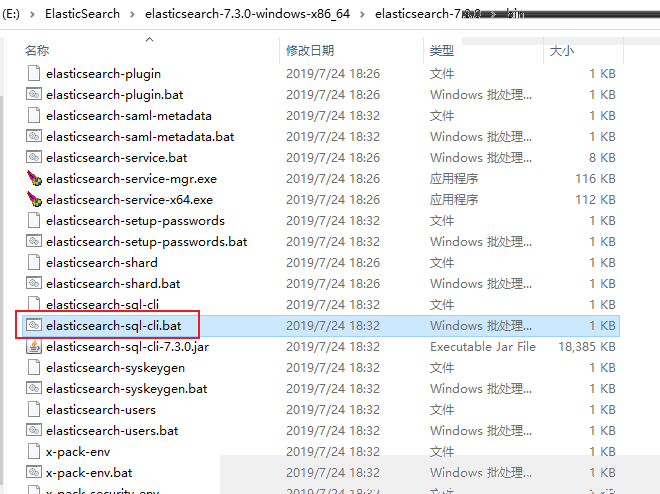660x494 pixels.
Task: Click the 112 KB size value
Action: (x=595, y=200)
